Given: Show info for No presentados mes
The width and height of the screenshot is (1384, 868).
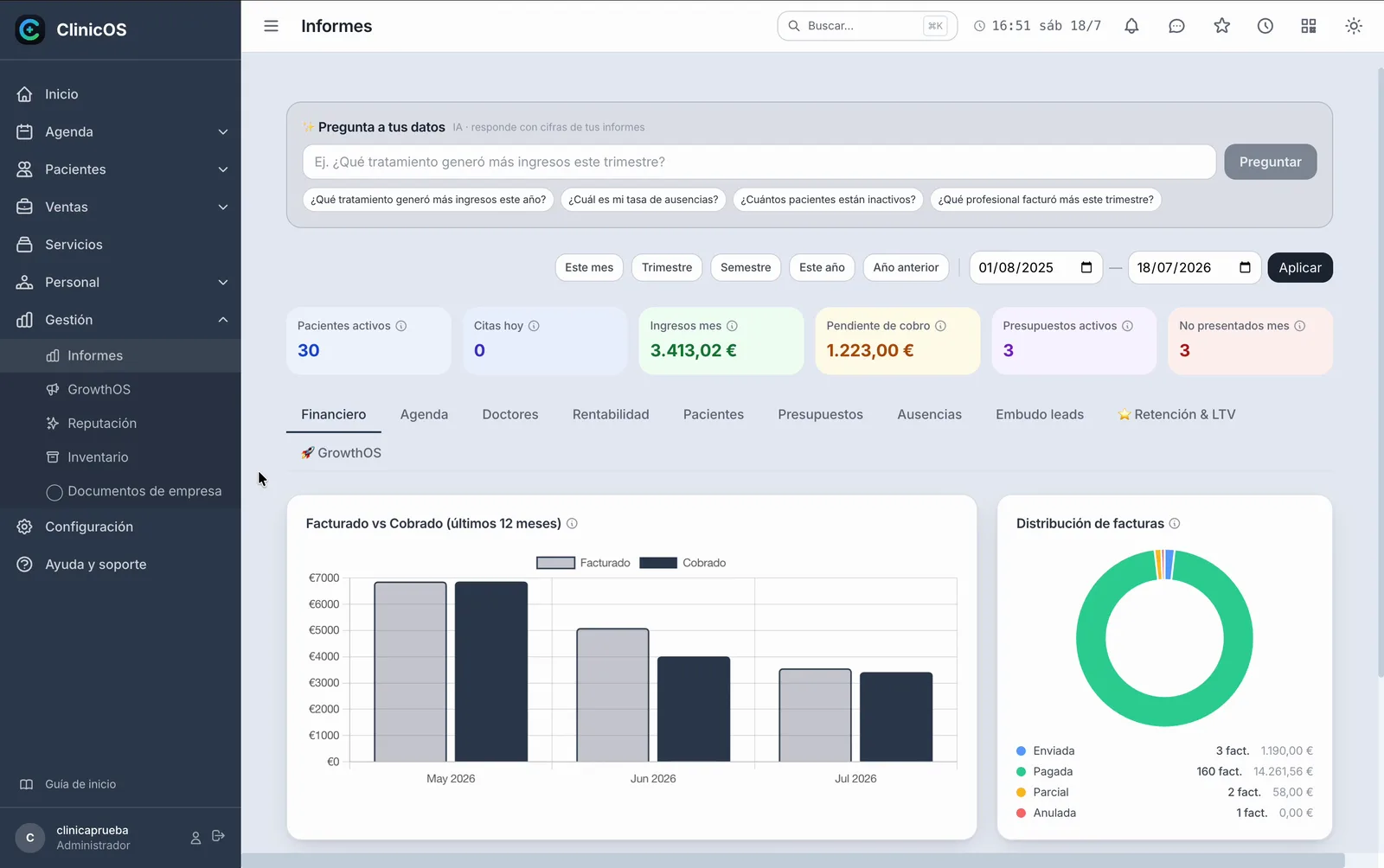Looking at the screenshot, I should coord(1299,326).
